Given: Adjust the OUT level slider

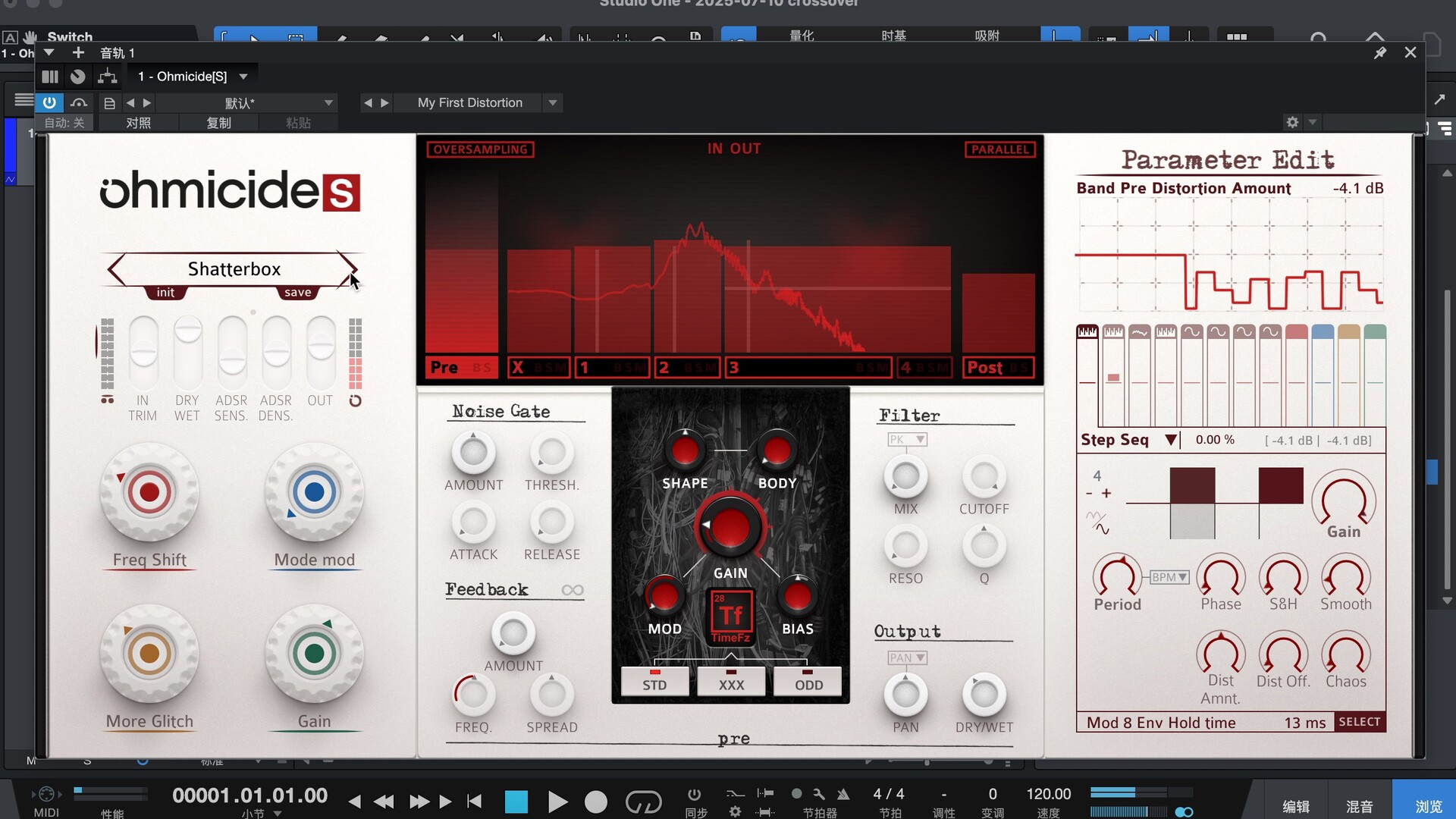Looking at the screenshot, I should click(x=320, y=353).
